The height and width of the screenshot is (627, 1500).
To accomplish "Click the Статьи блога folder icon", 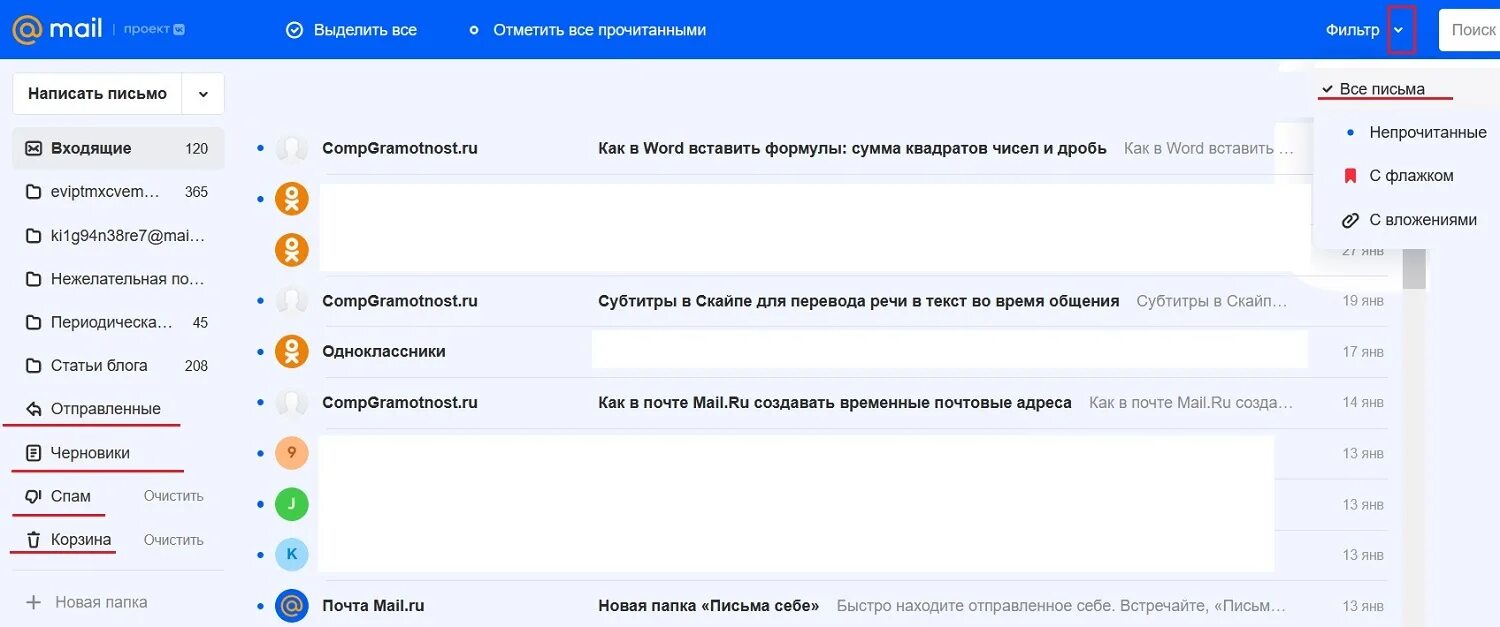I will pyautogui.click(x=33, y=366).
